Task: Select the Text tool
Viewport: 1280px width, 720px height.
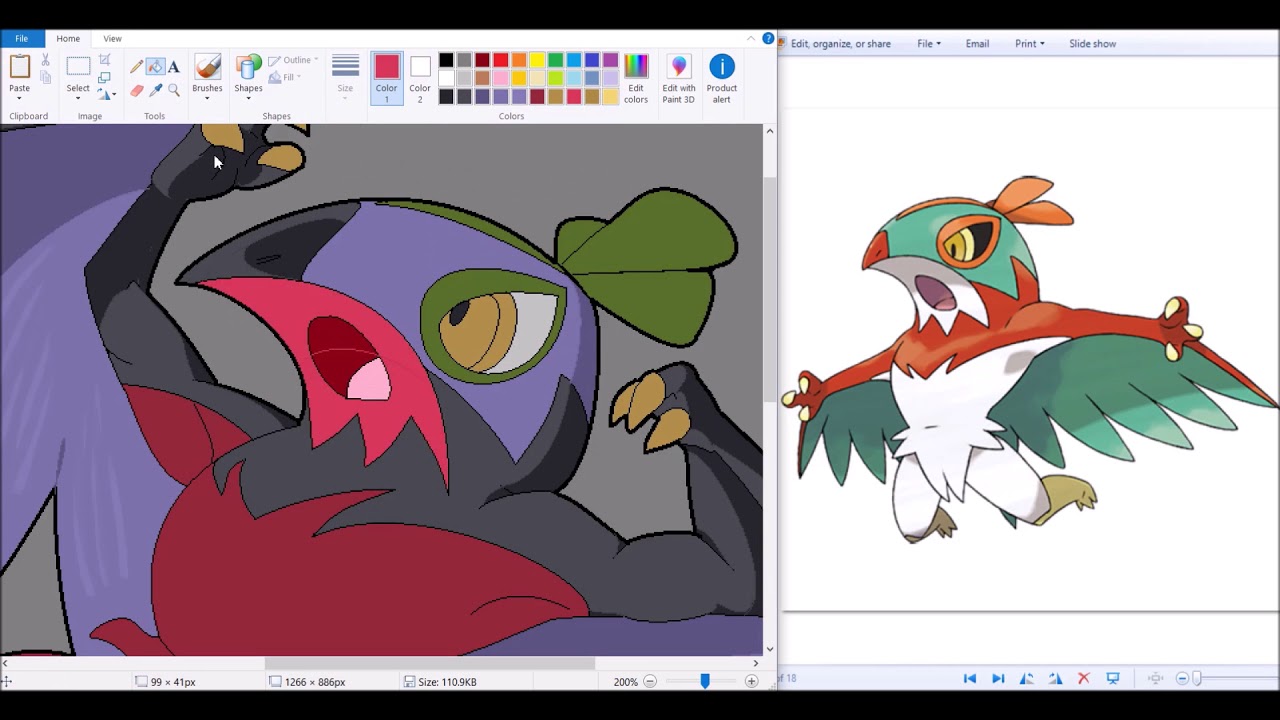Action: pyautogui.click(x=174, y=67)
